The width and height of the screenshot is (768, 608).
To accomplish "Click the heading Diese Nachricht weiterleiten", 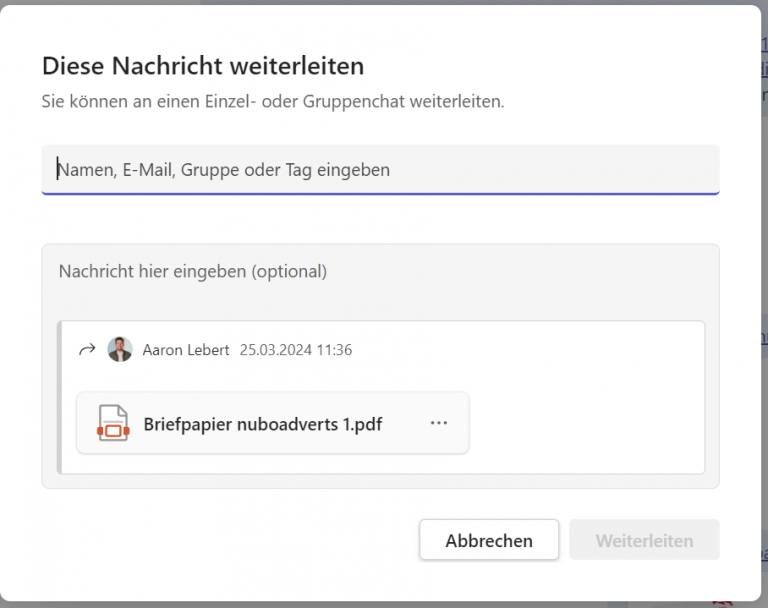I will (203, 66).
